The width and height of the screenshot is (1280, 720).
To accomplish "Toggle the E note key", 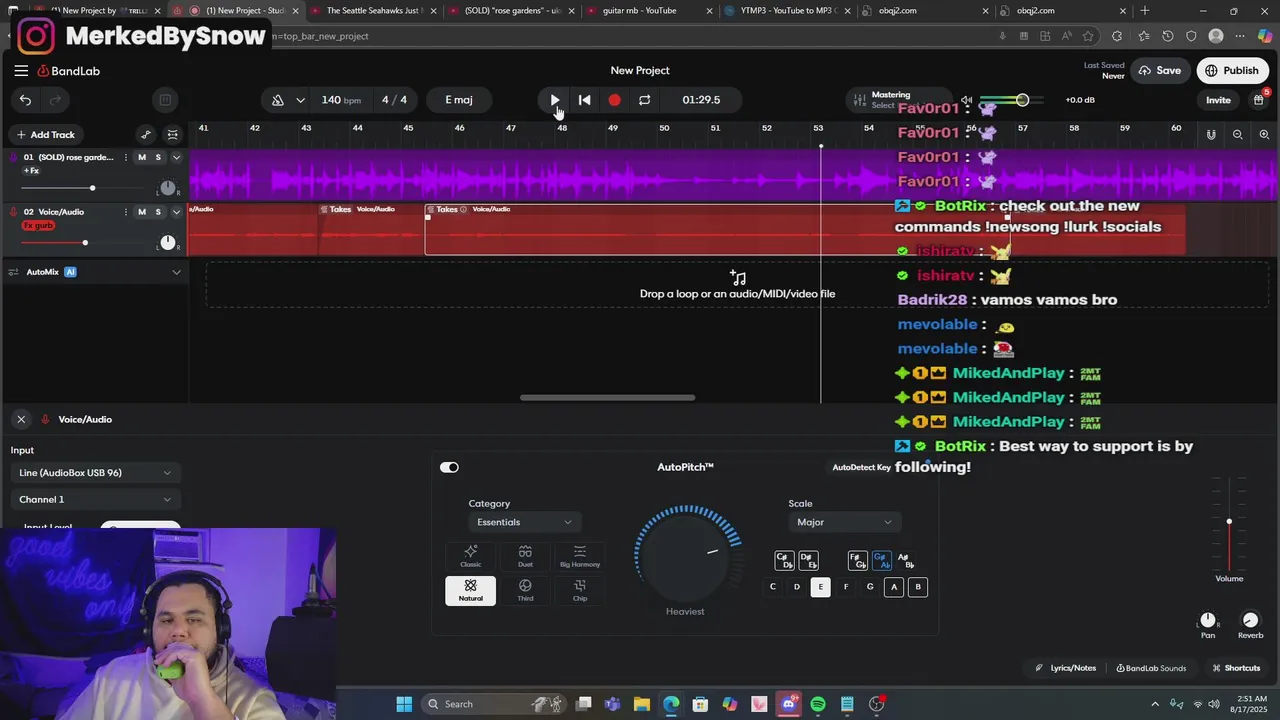I will click(x=820, y=587).
